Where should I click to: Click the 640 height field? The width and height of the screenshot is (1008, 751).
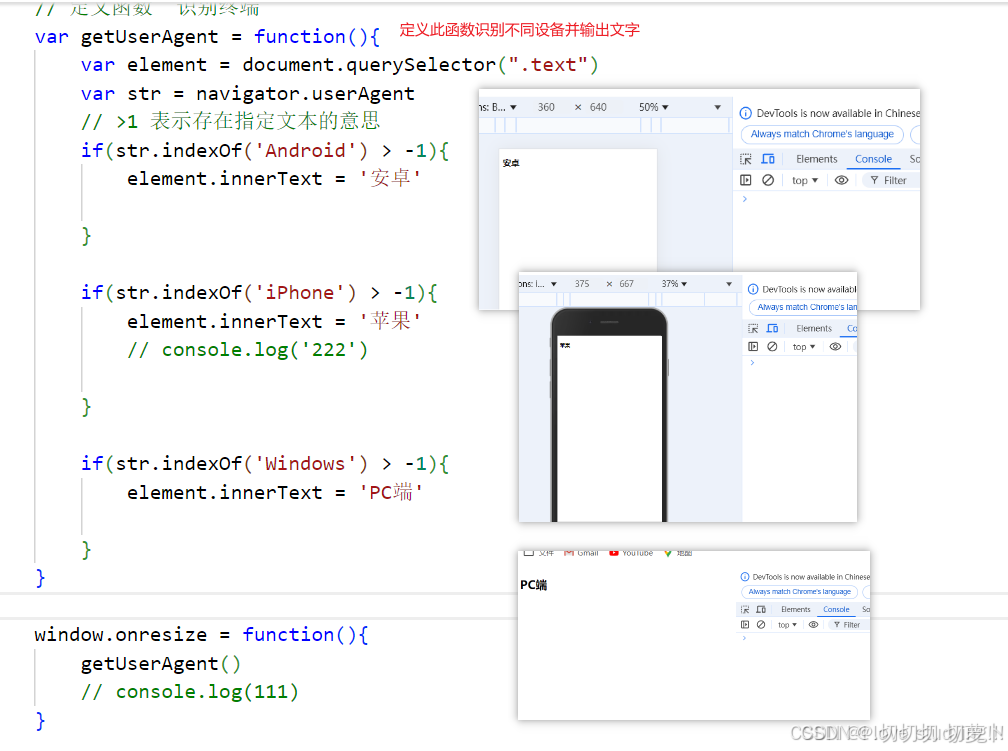pyautogui.click(x=598, y=107)
